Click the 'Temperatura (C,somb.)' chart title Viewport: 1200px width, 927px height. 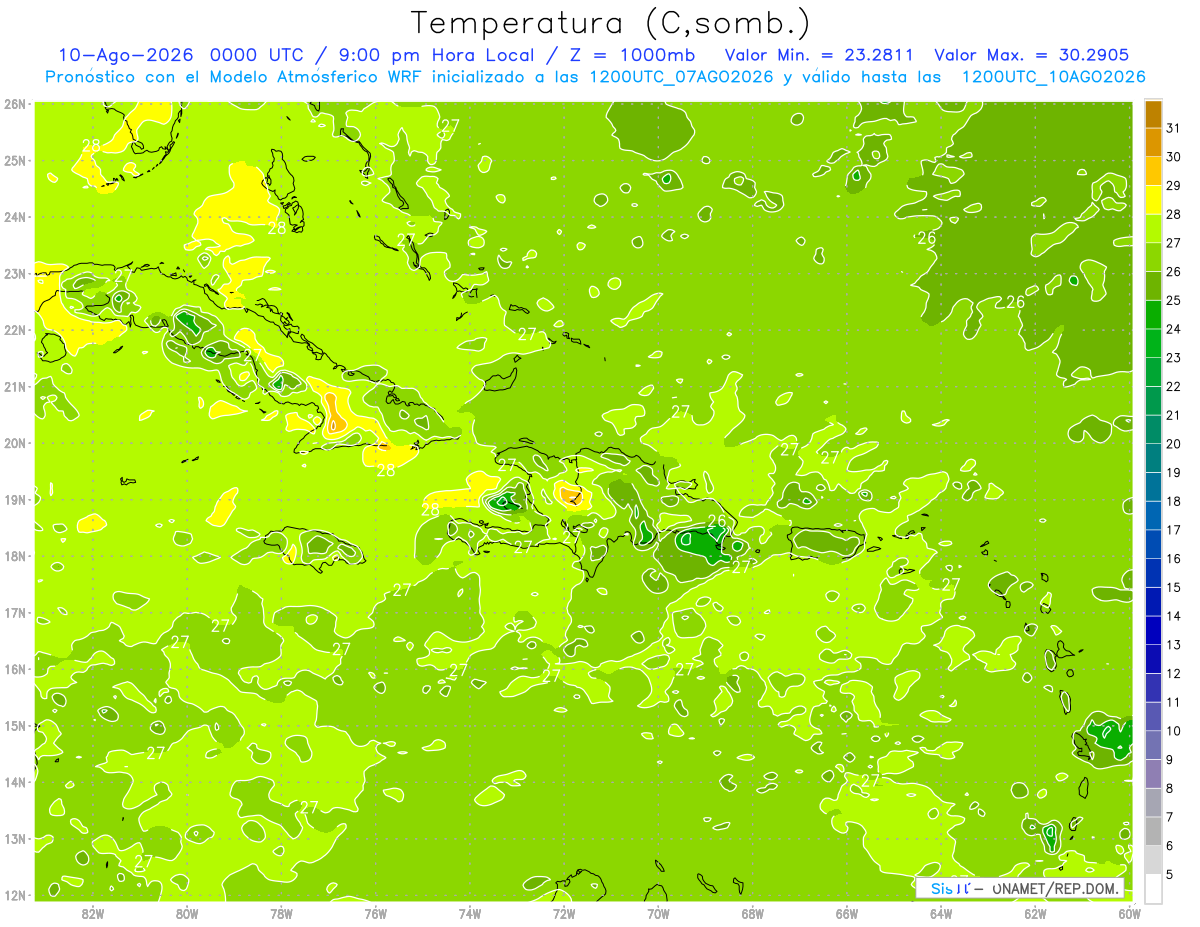(x=611, y=23)
